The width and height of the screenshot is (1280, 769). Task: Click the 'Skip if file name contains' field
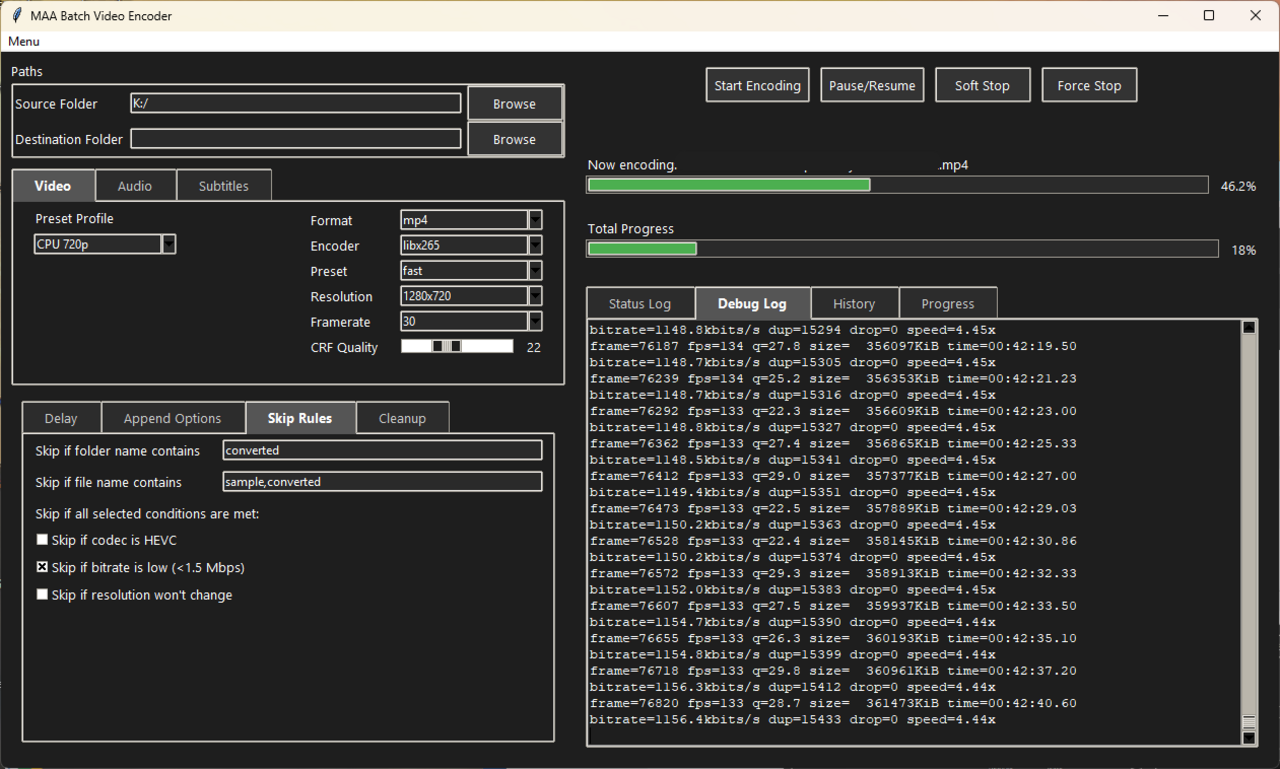point(383,482)
